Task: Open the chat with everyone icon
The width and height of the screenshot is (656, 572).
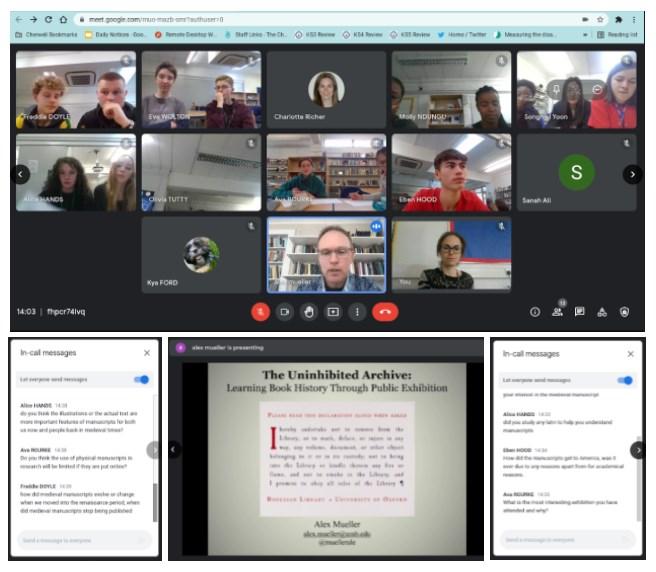Action: (x=579, y=312)
